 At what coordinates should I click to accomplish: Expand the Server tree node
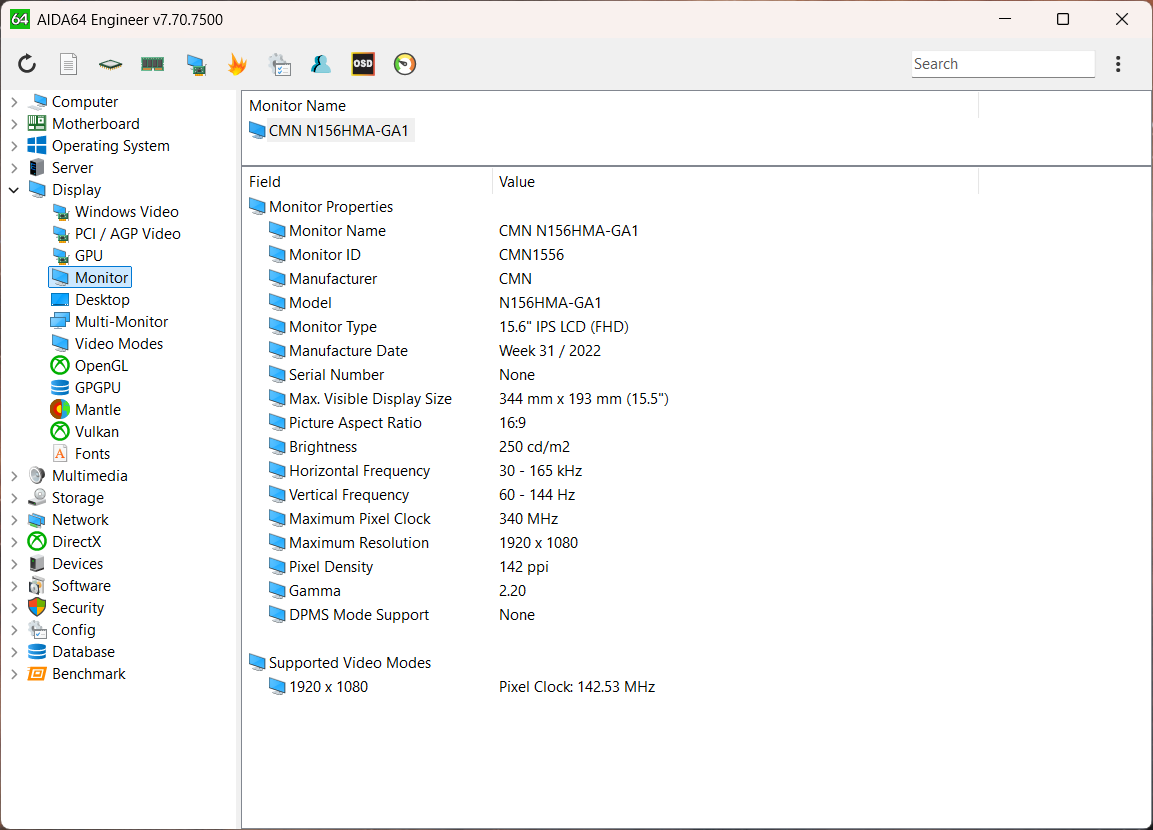pyautogui.click(x=14, y=168)
